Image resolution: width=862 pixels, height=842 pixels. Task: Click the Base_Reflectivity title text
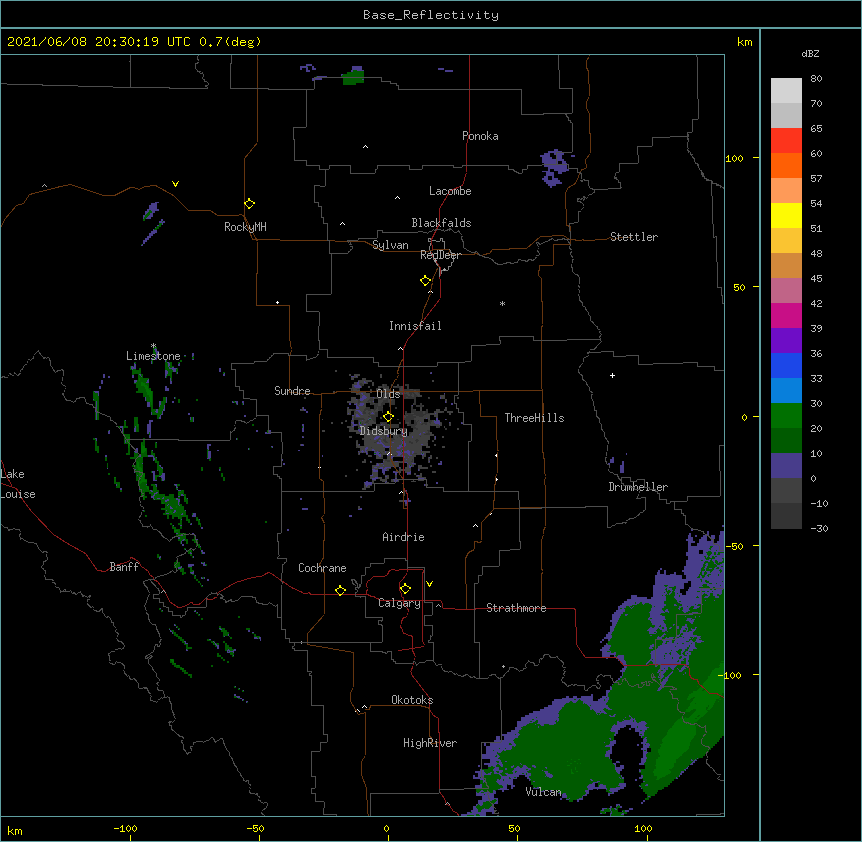[x=431, y=15]
